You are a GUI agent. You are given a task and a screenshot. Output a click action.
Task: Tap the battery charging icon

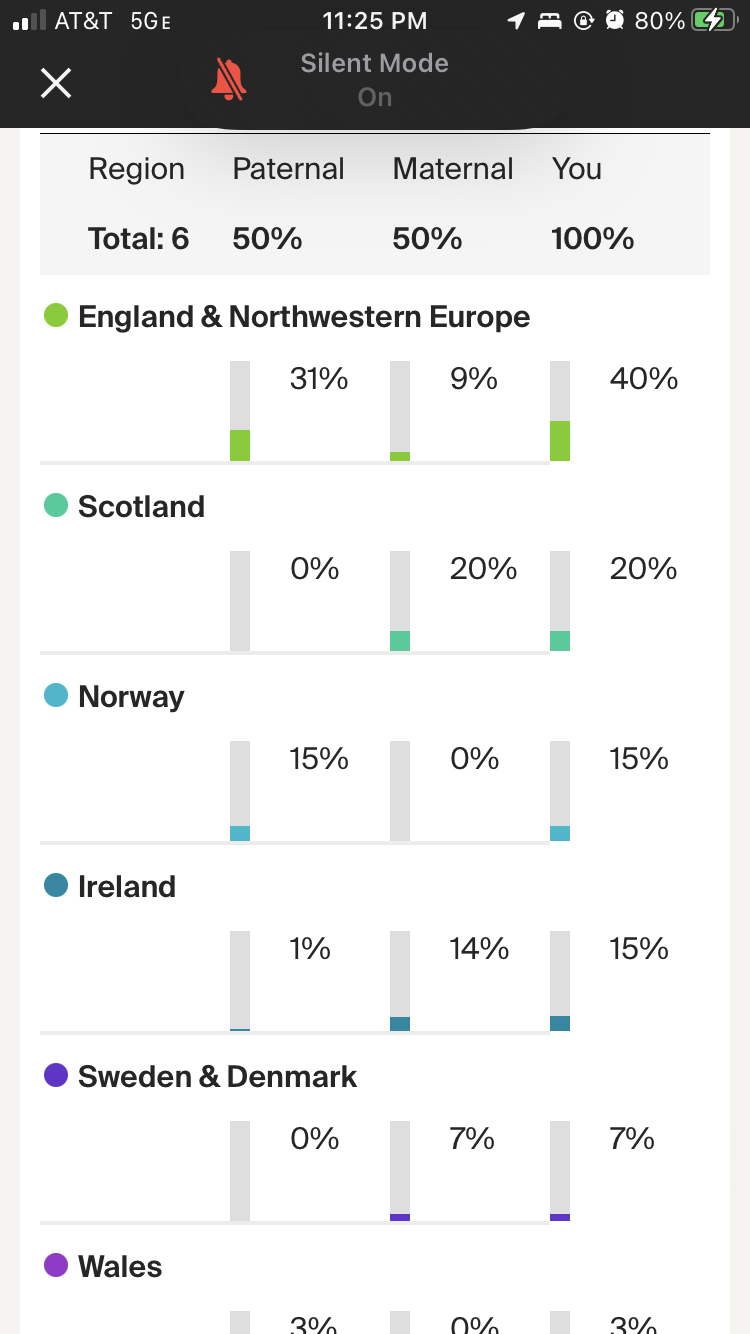714,21
